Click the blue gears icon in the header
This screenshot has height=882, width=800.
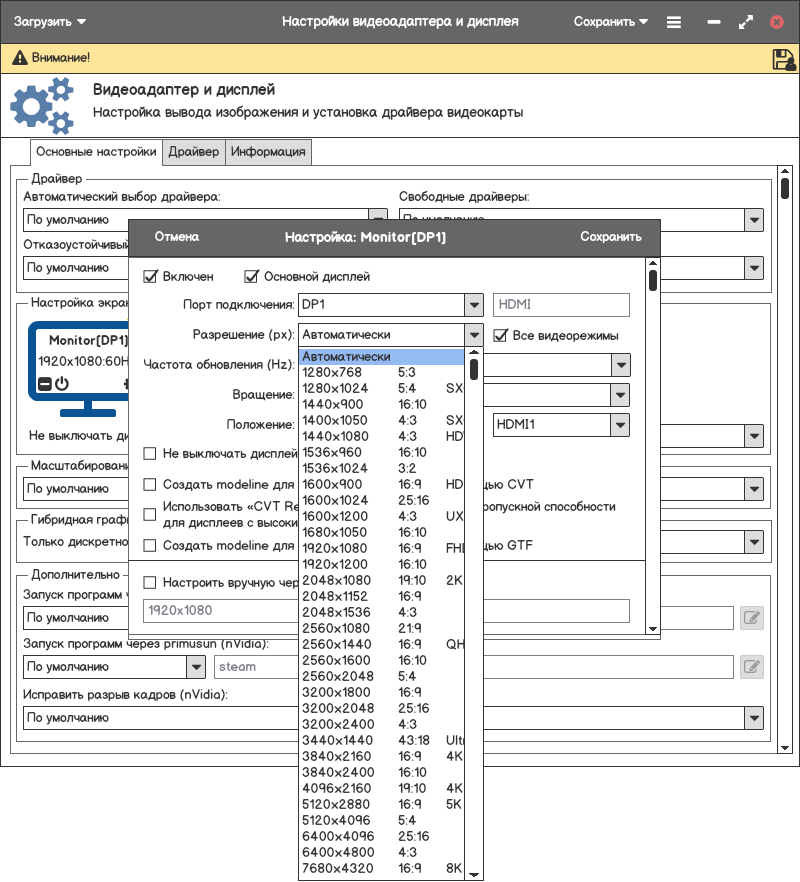point(42,107)
